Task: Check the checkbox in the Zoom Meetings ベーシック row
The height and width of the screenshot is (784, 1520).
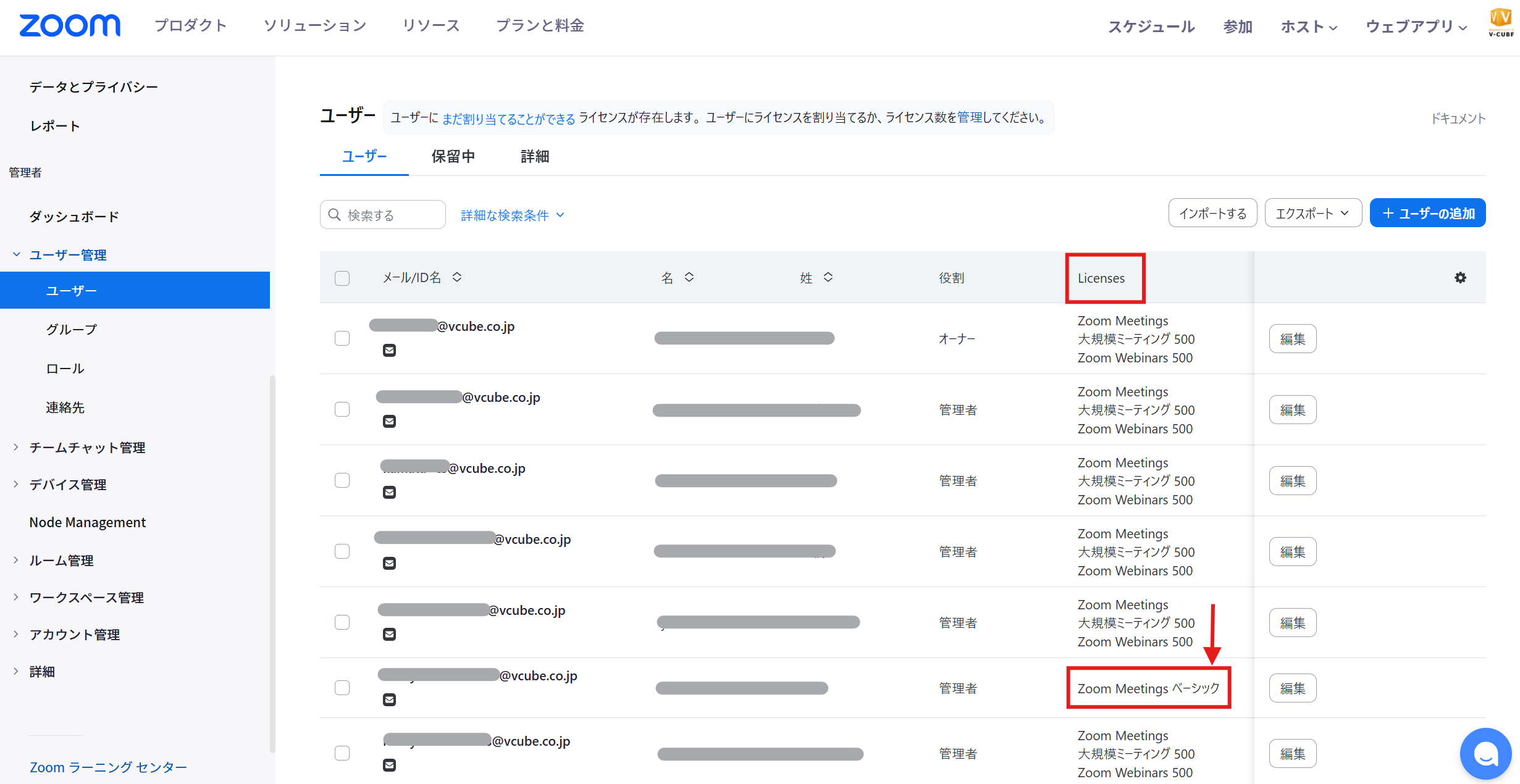Action: click(342, 688)
